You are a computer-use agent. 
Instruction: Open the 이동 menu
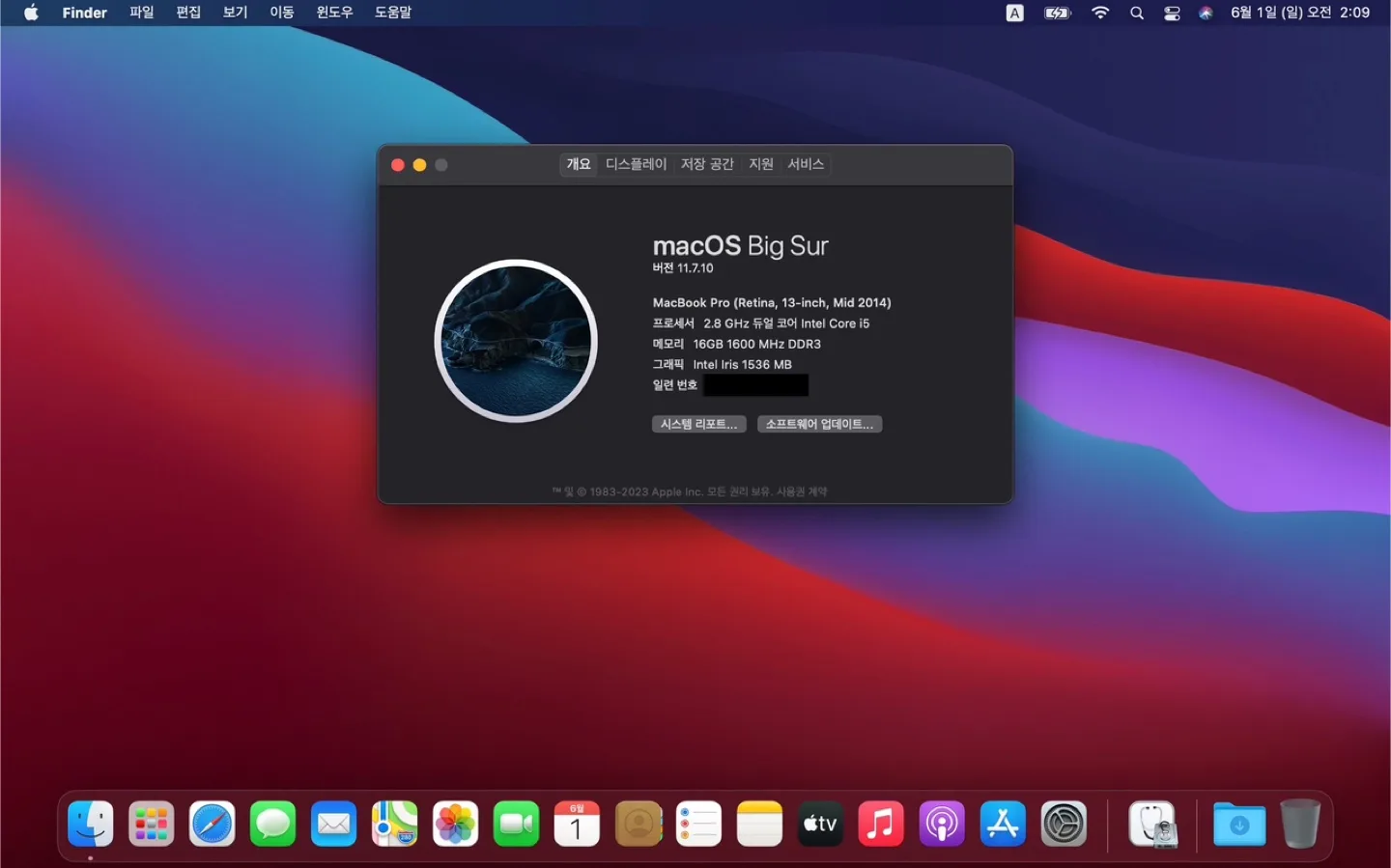[x=282, y=13]
